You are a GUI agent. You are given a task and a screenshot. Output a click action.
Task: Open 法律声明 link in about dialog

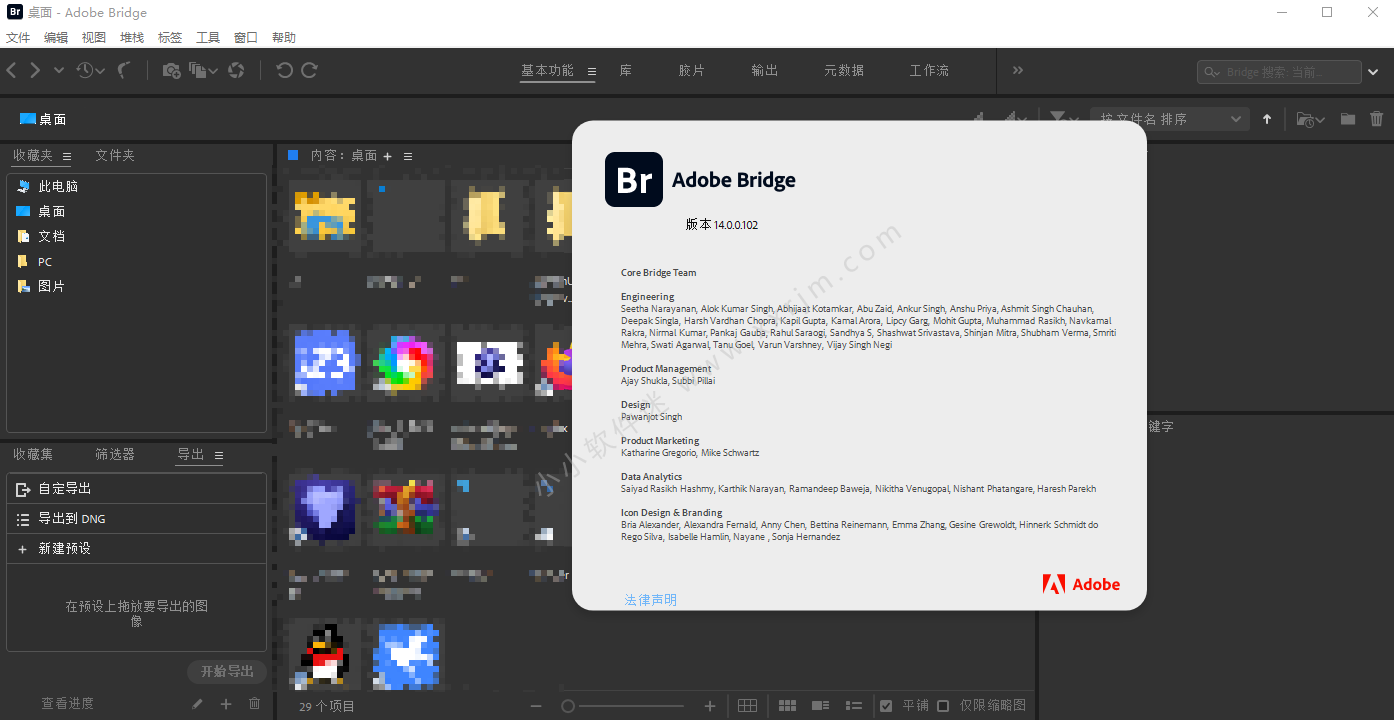point(651,600)
